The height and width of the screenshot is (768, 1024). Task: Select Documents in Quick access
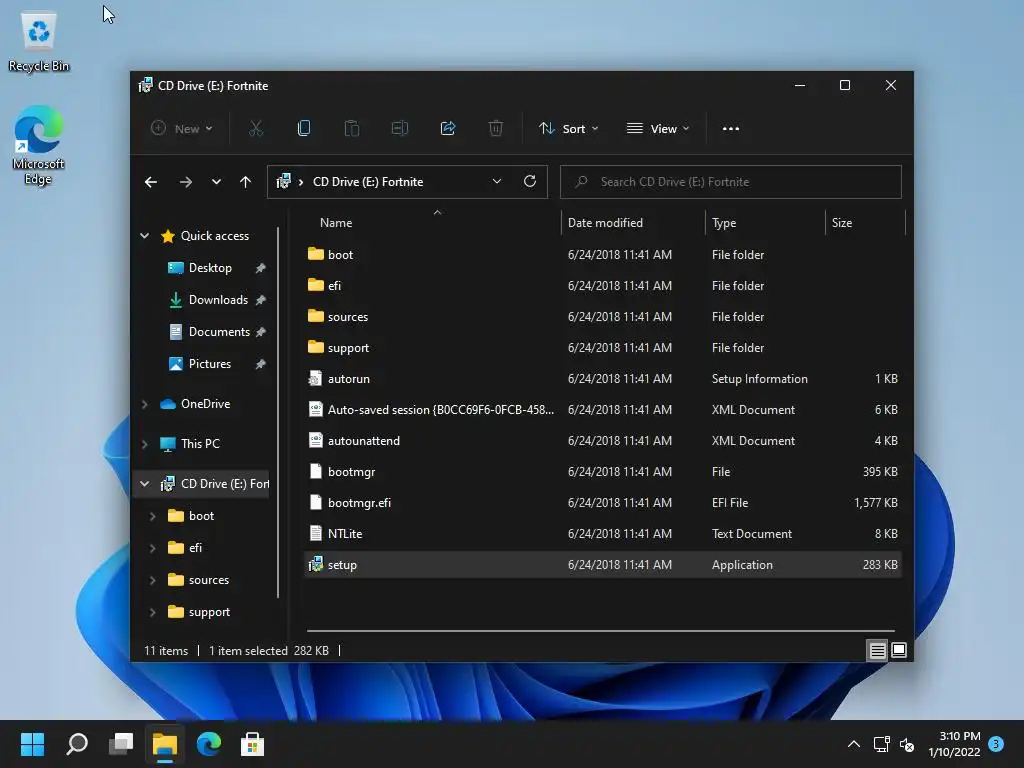coord(219,332)
